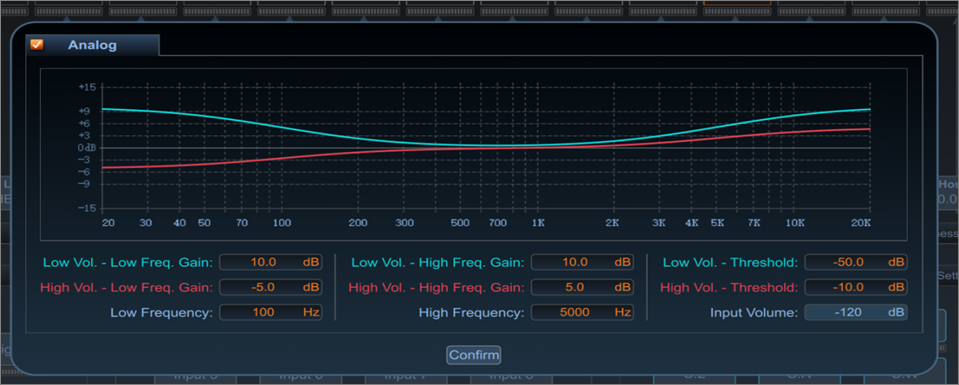
Task: Select the Analog tab
Action: [92, 45]
